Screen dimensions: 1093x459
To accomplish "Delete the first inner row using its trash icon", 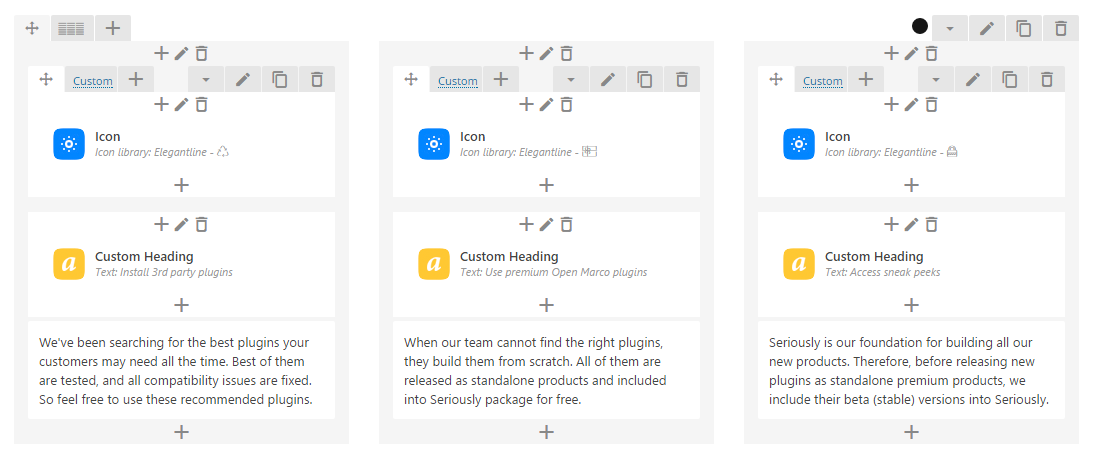I will click(316, 80).
